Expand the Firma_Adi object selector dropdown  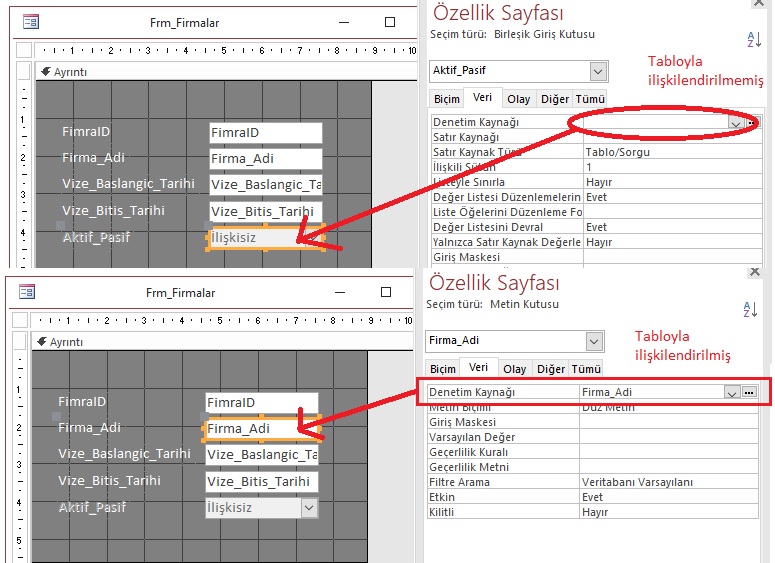tap(594, 341)
